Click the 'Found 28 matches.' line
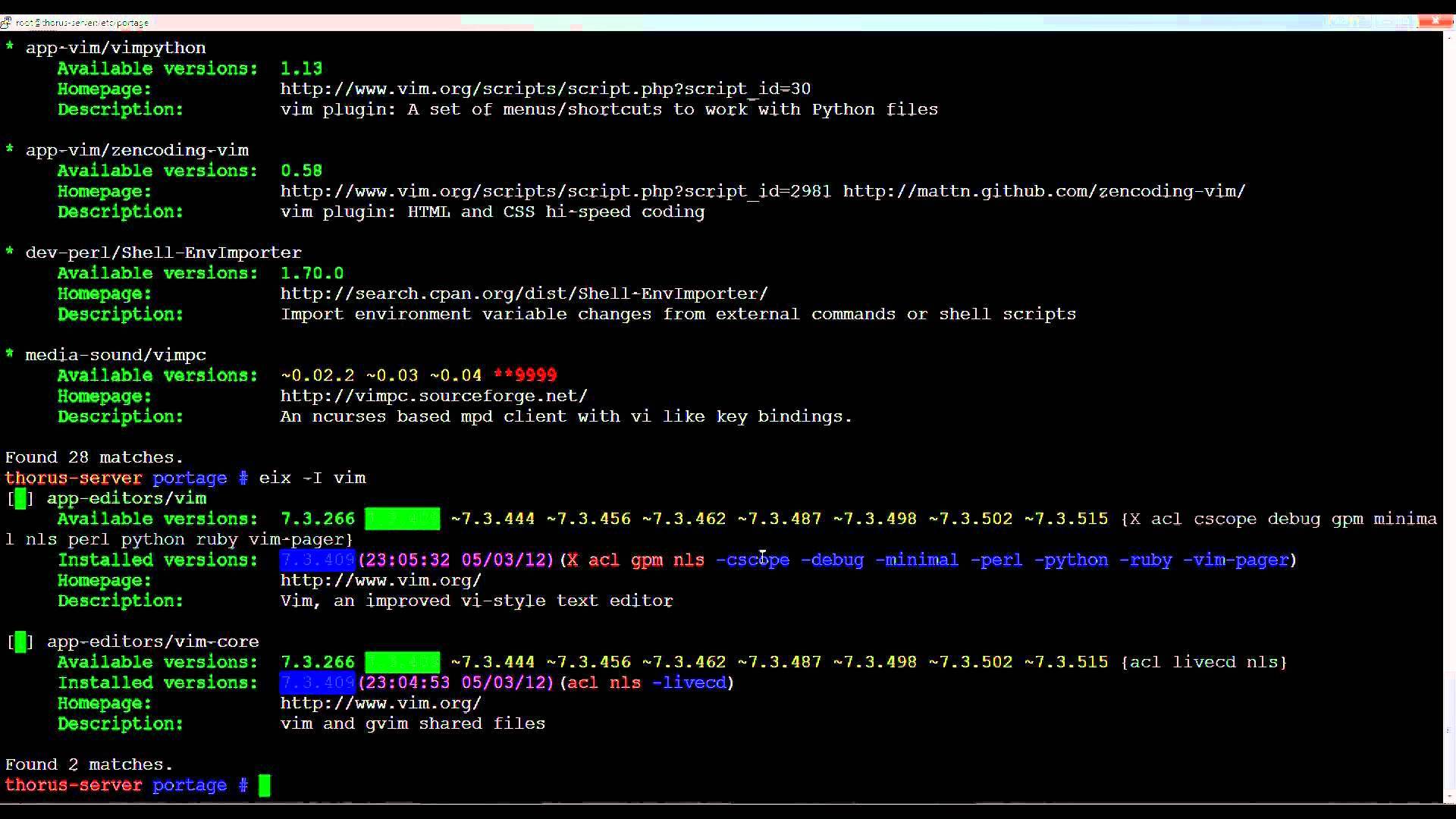 tap(94, 457)
